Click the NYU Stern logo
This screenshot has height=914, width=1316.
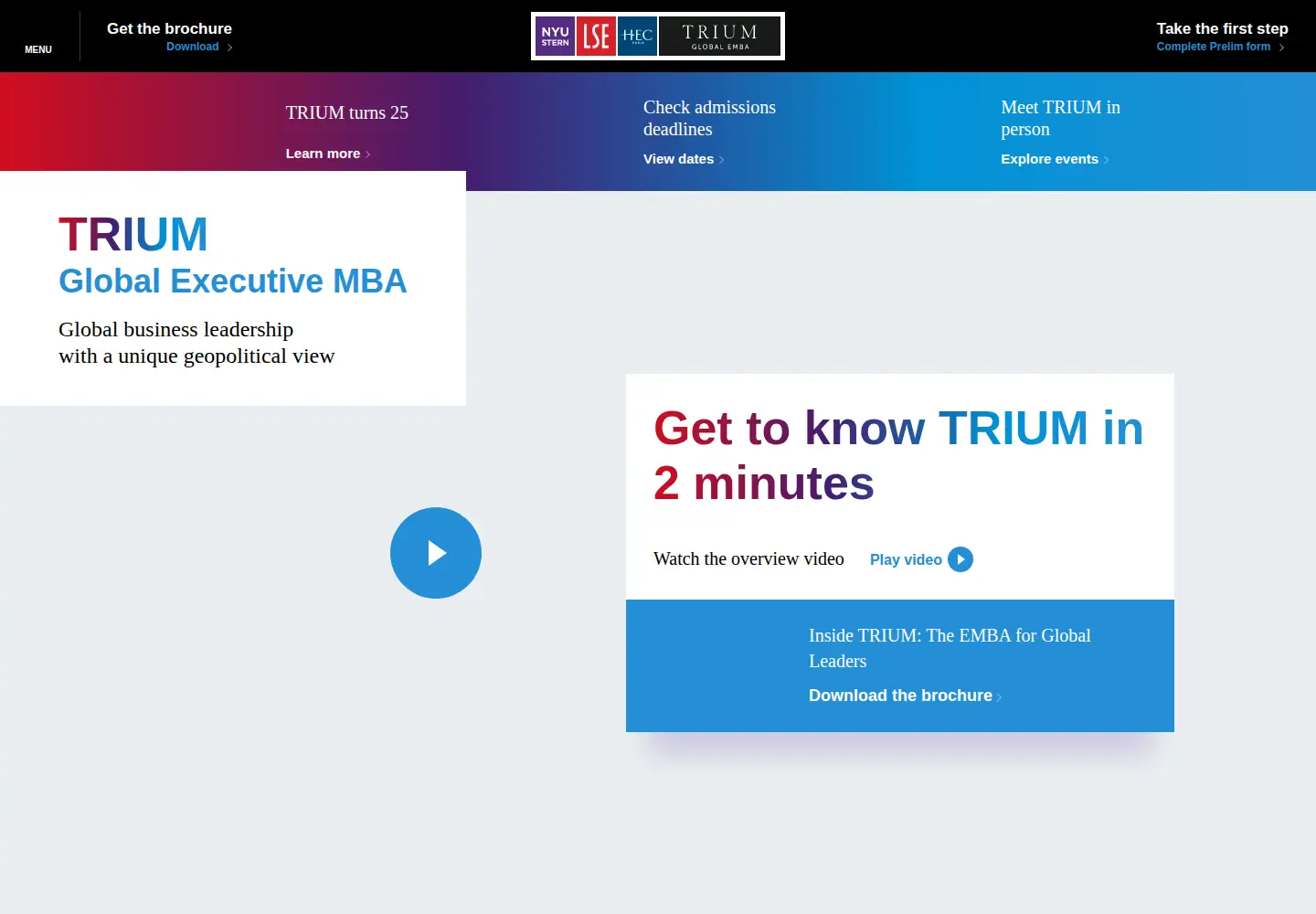[555, 37]
